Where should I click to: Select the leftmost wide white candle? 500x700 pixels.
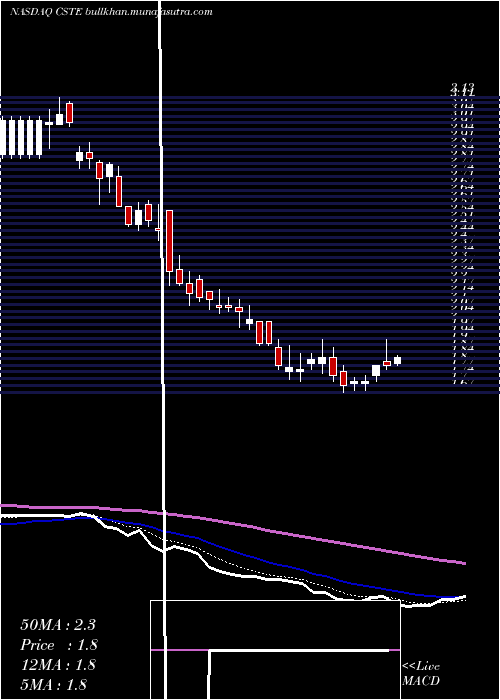point(2,137)
